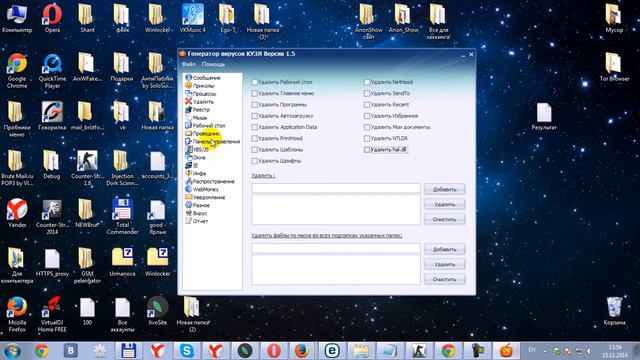Click Удалить button for the delete-by-mask list
The height and width of the screenshot is (360, 640).
tap(444, 264)
